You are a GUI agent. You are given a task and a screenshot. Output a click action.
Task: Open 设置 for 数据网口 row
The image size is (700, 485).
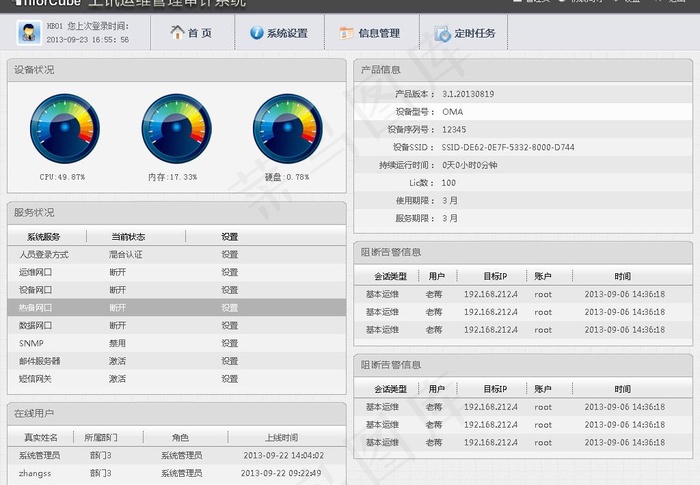(229, 326)
